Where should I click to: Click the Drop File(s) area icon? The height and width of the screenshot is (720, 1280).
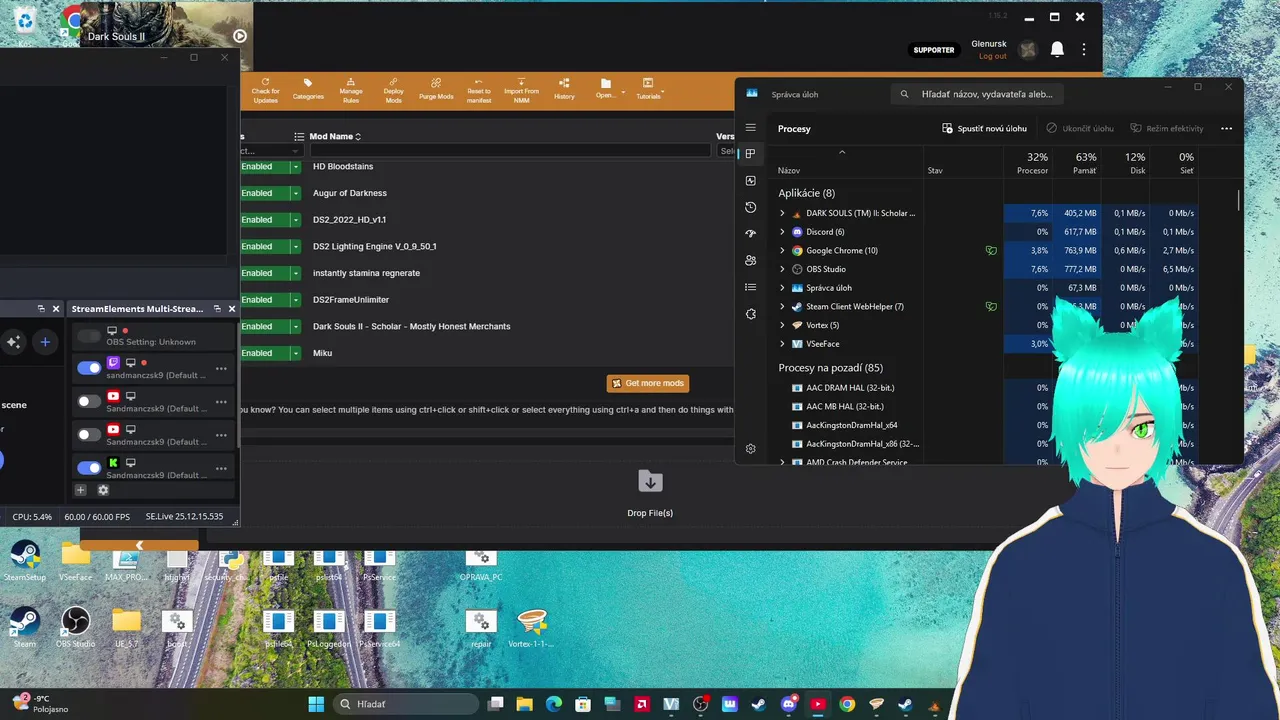point(650,482)
